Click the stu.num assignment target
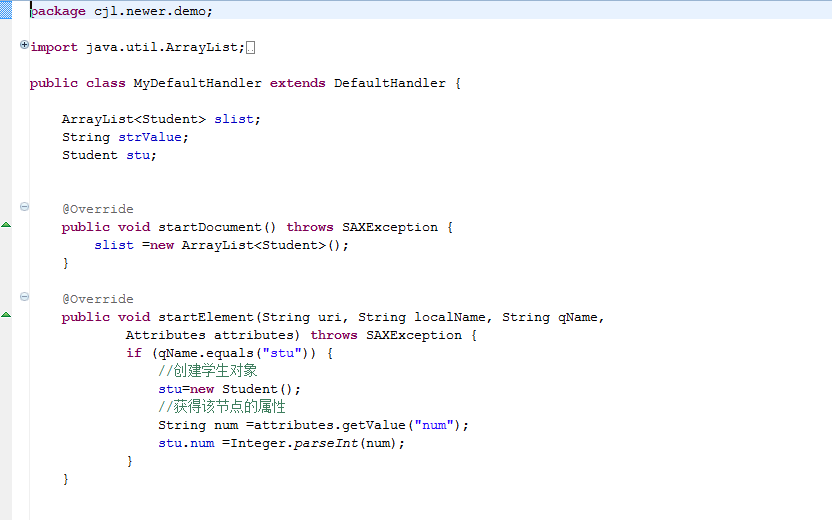The image size is (832, 520). (x=186, y=444)
